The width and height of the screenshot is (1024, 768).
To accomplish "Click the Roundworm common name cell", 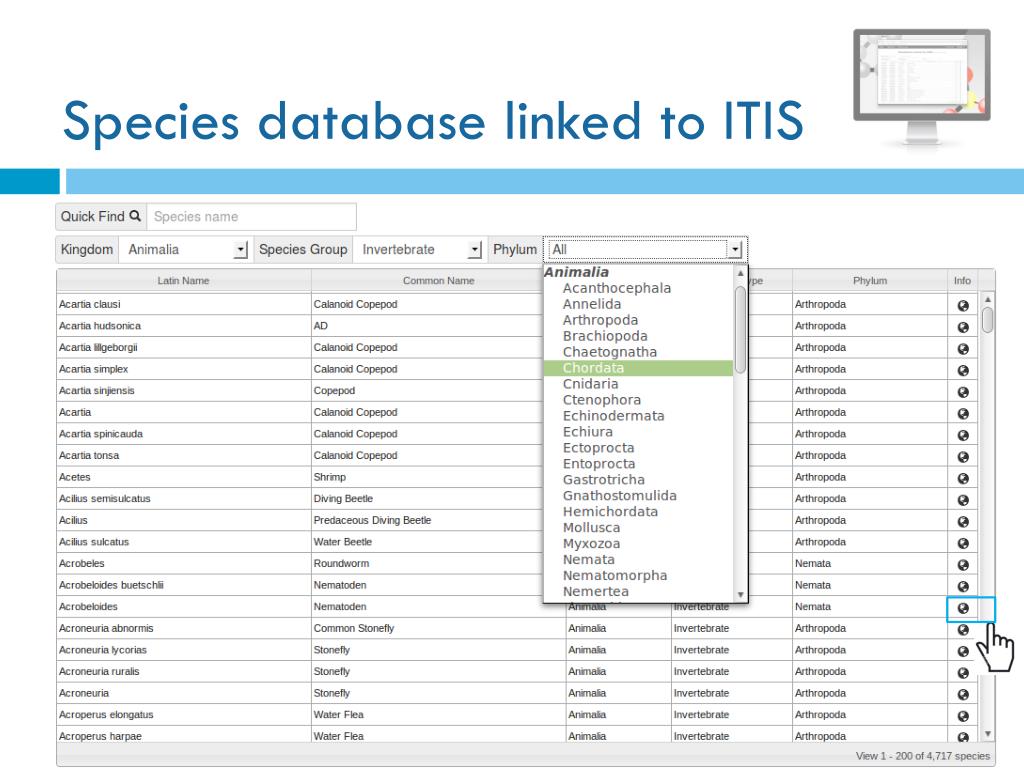I will tap(428, 564).
